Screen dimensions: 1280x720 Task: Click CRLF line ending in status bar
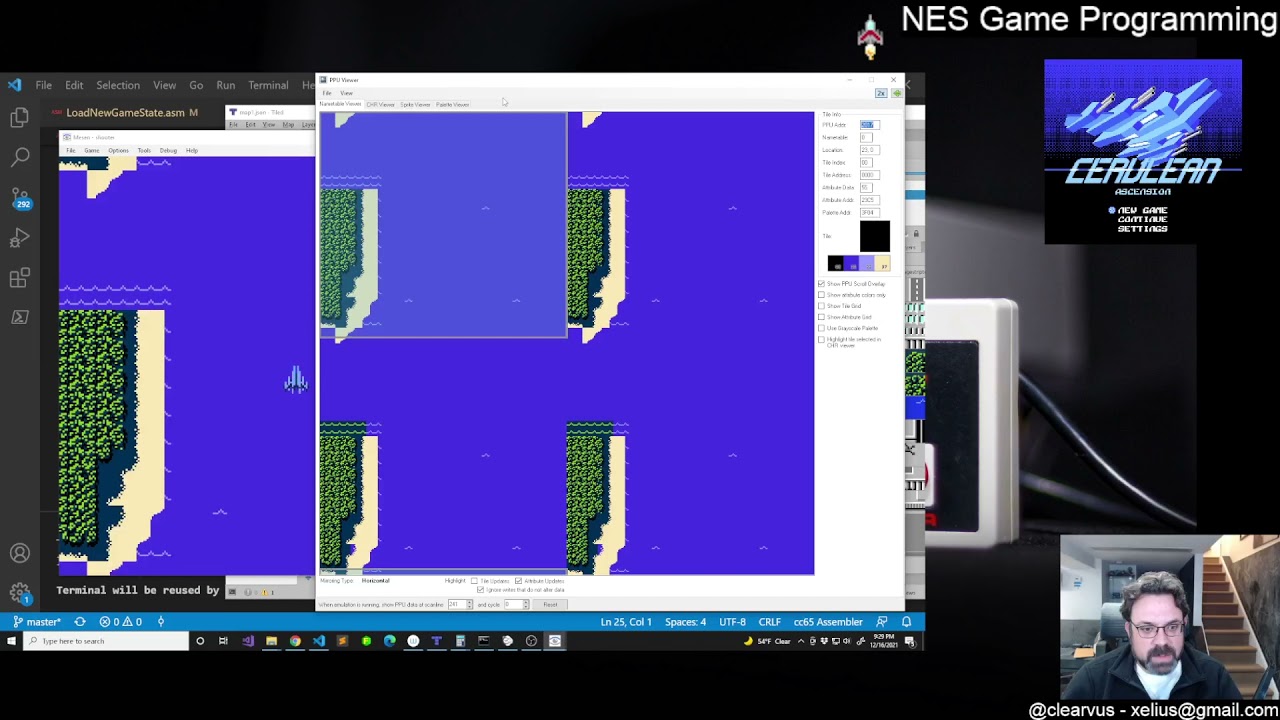769,622
